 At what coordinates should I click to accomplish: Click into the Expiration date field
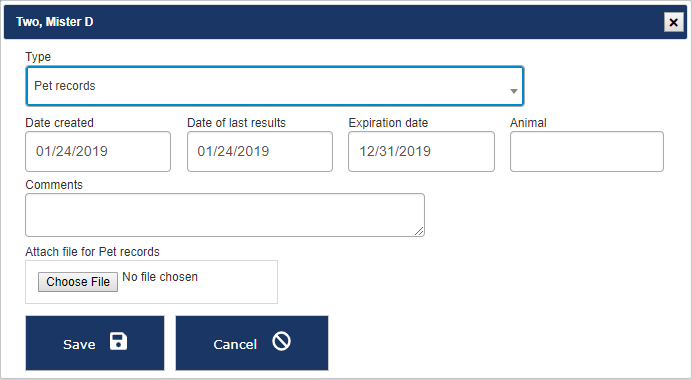click(421, 151)
